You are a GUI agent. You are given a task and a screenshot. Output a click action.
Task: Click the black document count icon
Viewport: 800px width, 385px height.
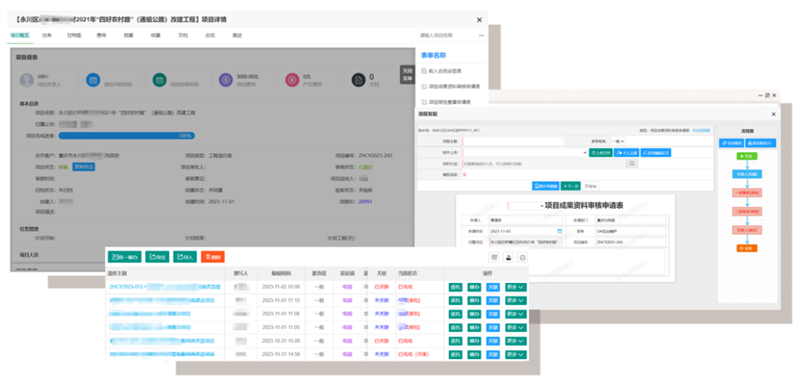coord(359,80)
